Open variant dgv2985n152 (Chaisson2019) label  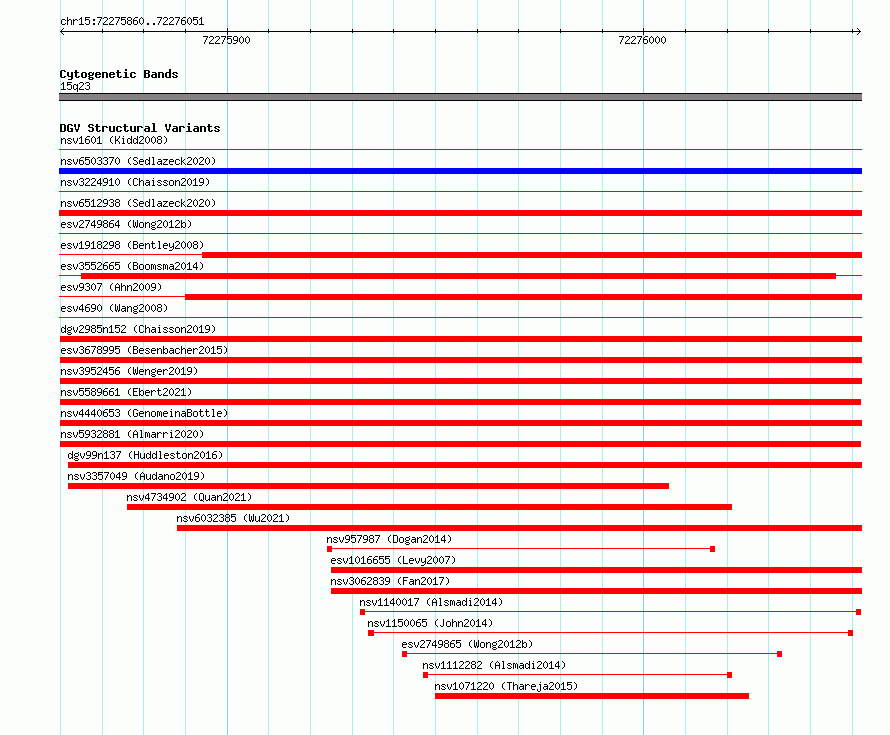(x=138, y=329)
